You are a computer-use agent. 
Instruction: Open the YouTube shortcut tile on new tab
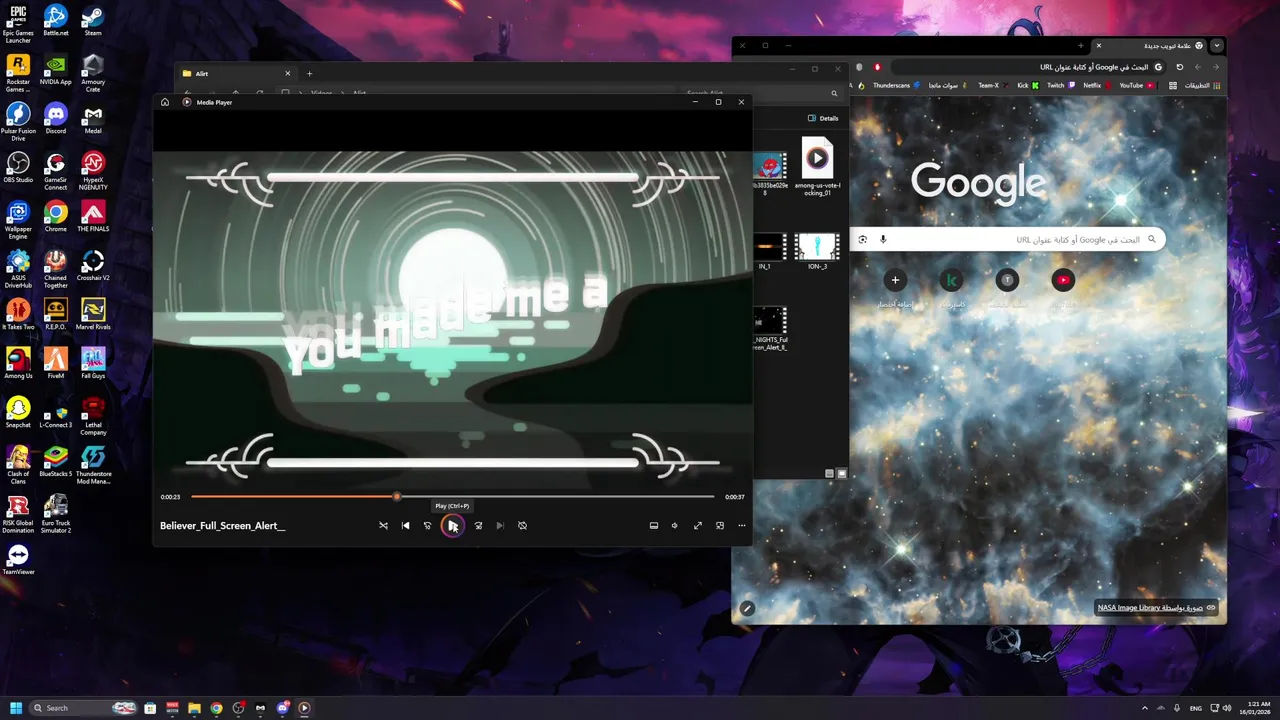click(x=1063, y=280)
